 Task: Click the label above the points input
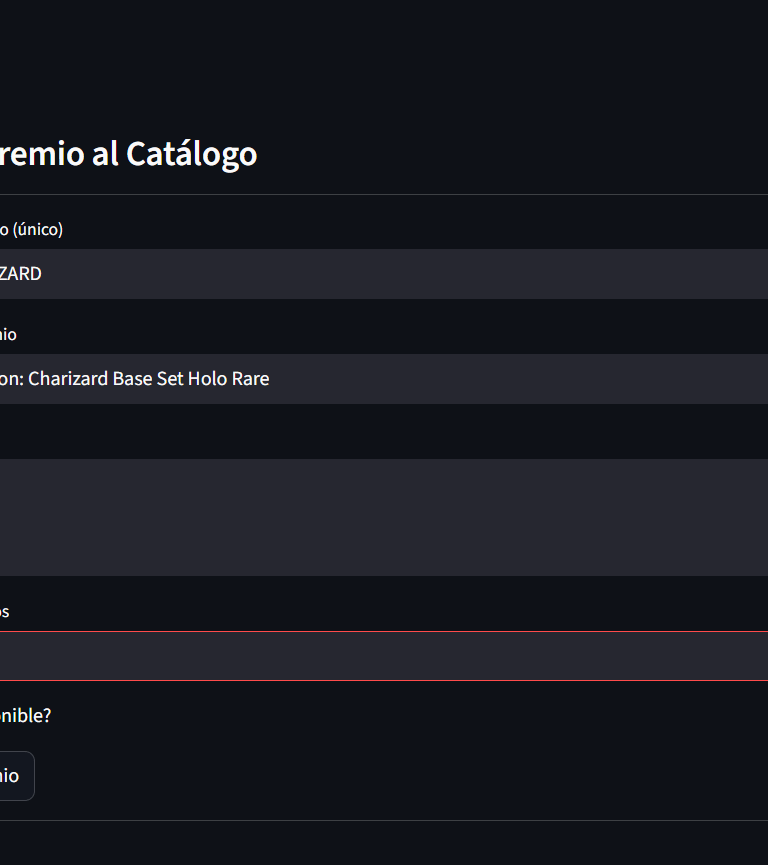pyautogui.click(x=5, y=611)
